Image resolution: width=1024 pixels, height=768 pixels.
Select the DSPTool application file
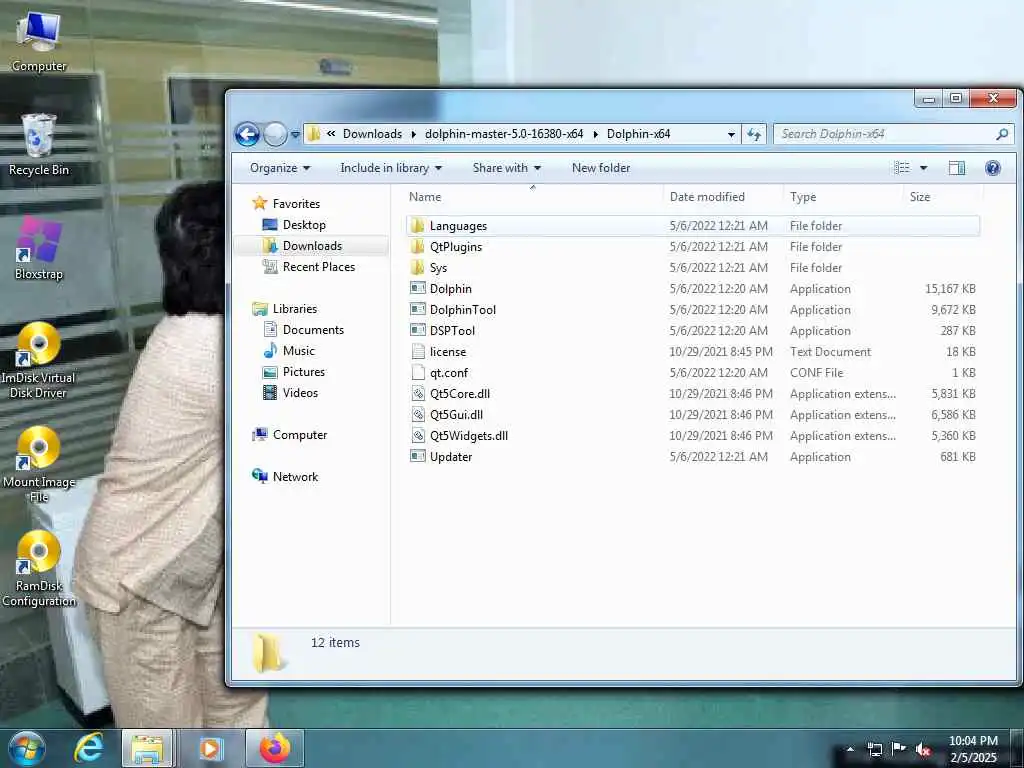click(692, 330)
